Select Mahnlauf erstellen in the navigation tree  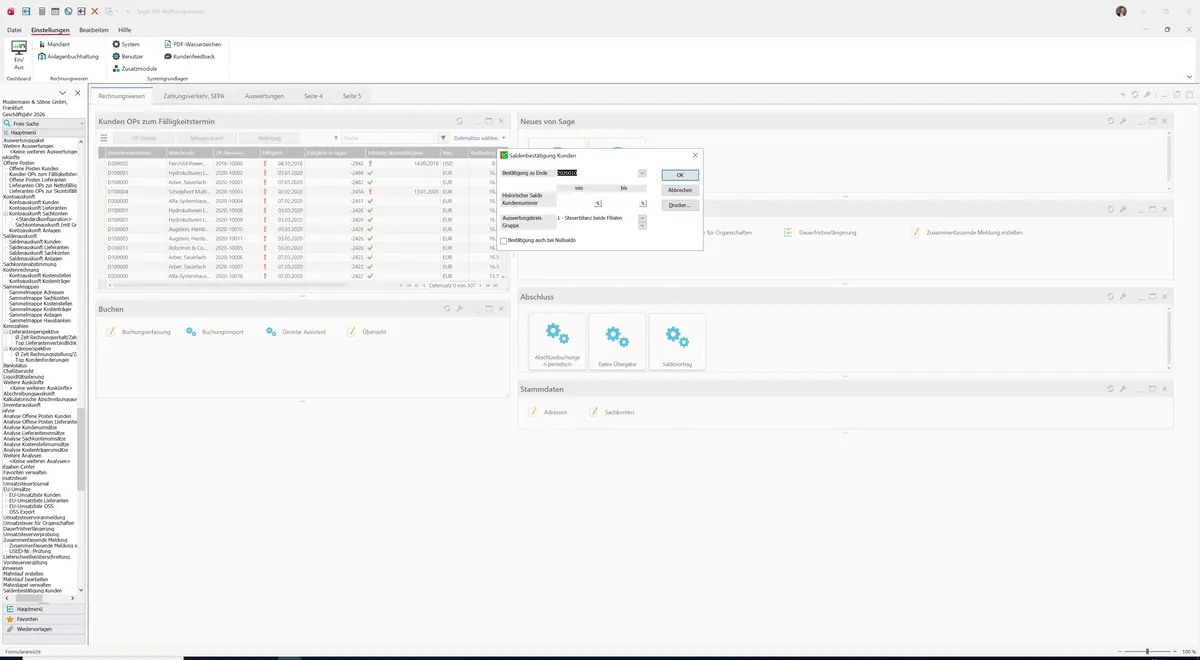point(23,573)
